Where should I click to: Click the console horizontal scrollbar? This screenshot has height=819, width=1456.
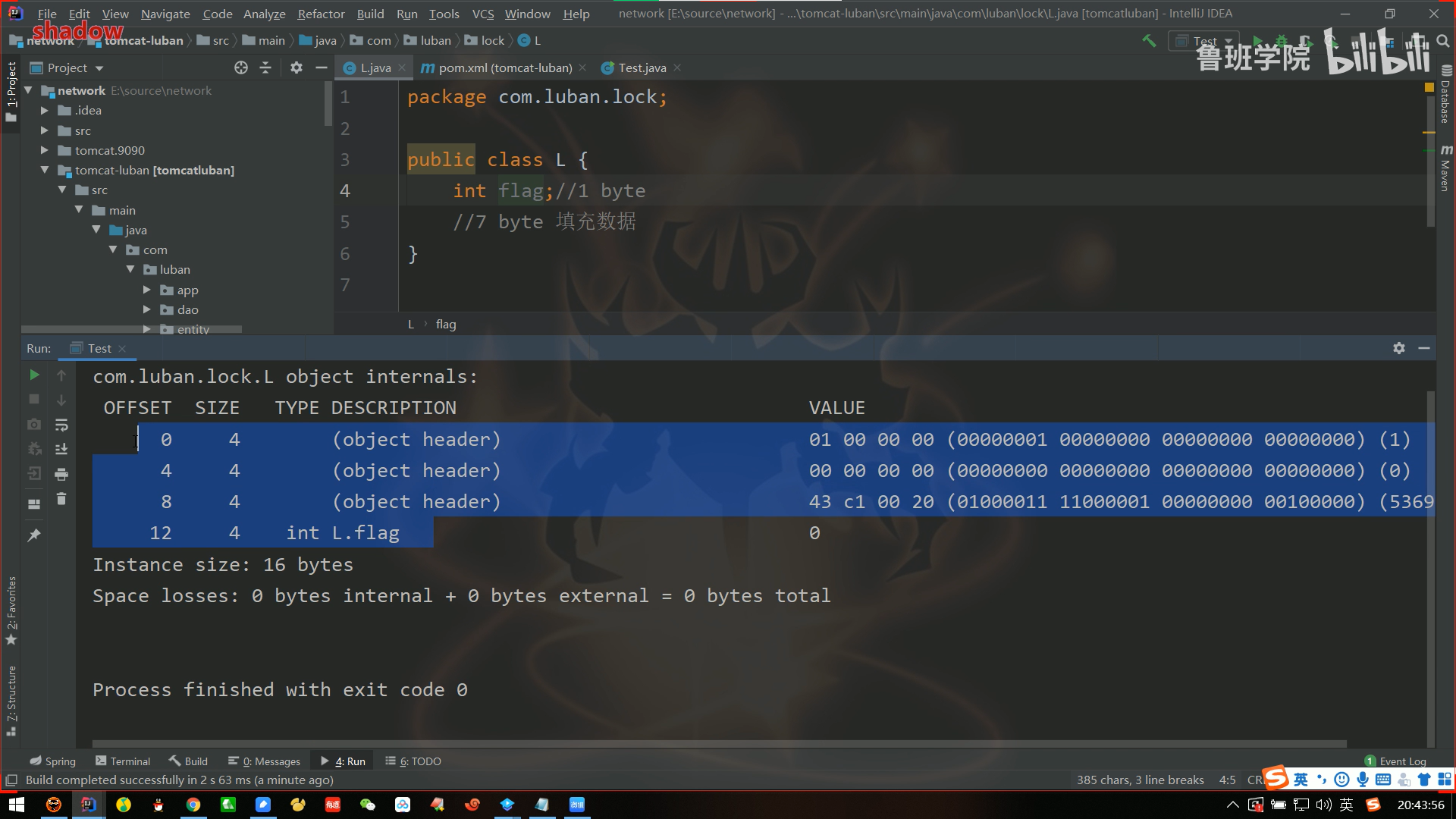[719, 744]
